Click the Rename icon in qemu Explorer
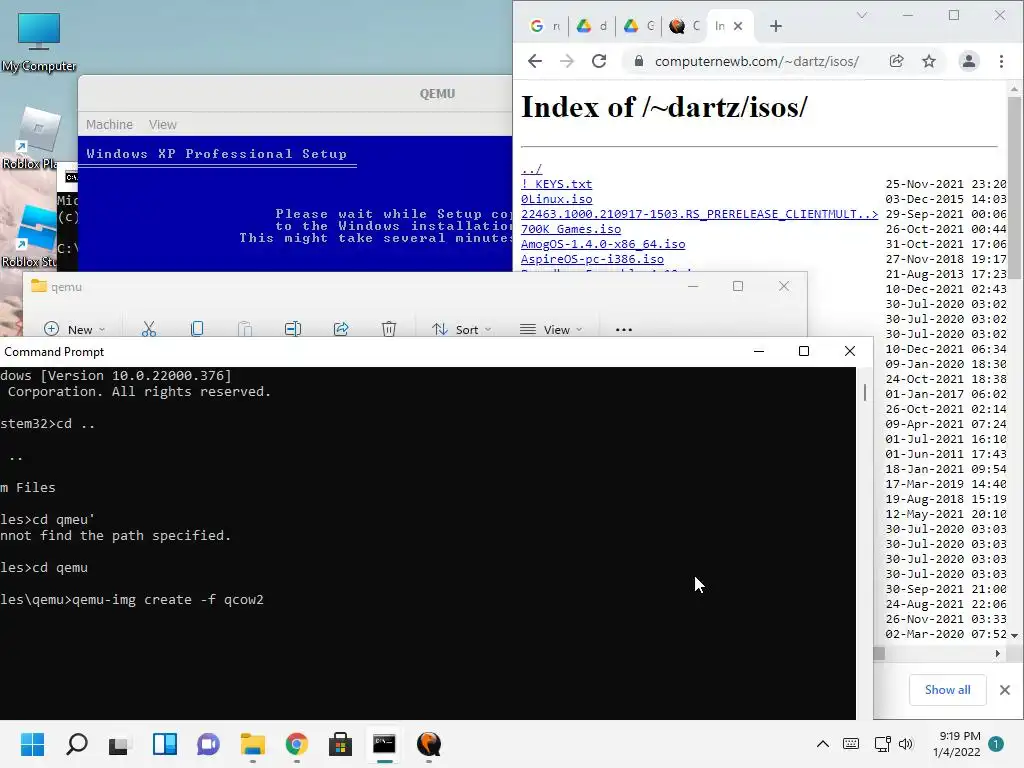This screenshot has width=1024, height=768. [x=293, y=328]
